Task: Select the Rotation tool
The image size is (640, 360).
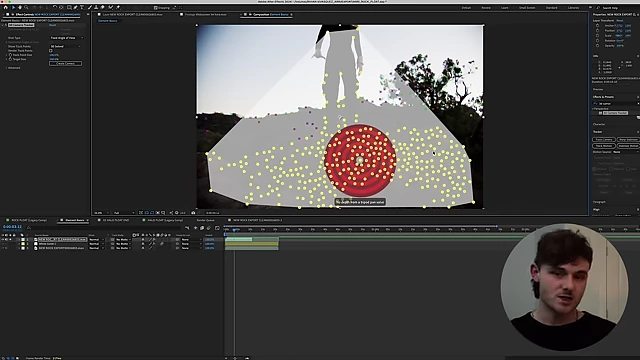Action: (x=55, y=7)
